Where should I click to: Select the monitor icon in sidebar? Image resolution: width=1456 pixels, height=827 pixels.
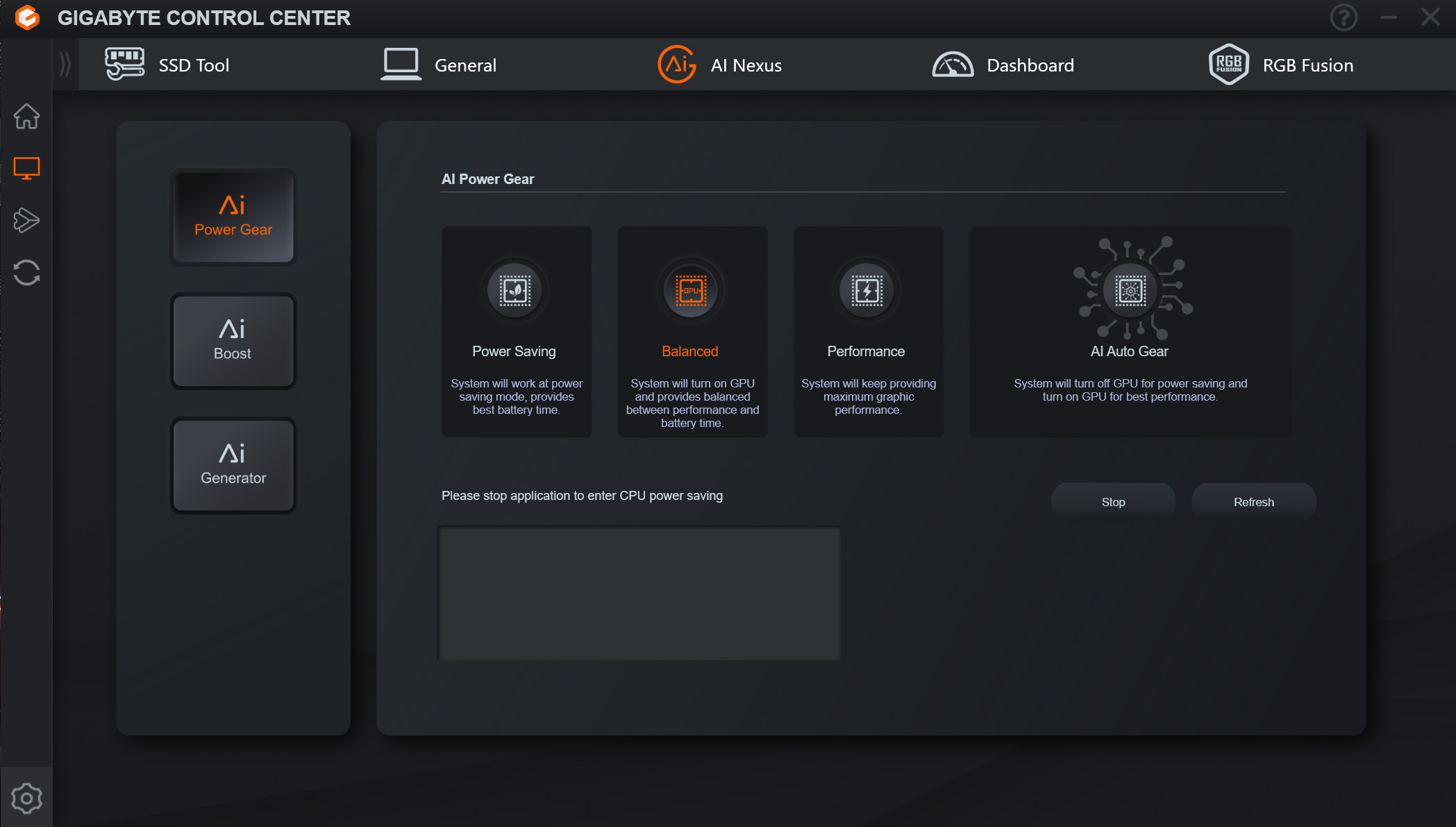coord(26,168)
